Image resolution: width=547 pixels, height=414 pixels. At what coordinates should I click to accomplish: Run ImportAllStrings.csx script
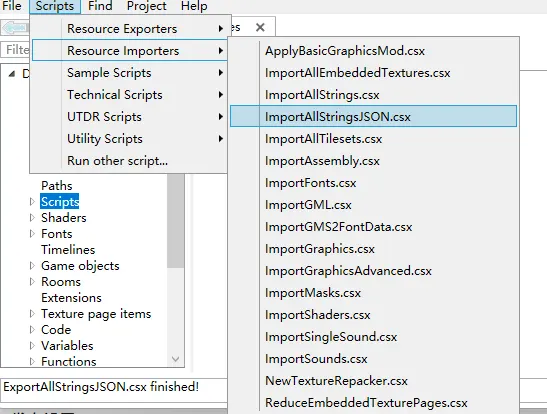pyautogui.click(x=373, y=95)
